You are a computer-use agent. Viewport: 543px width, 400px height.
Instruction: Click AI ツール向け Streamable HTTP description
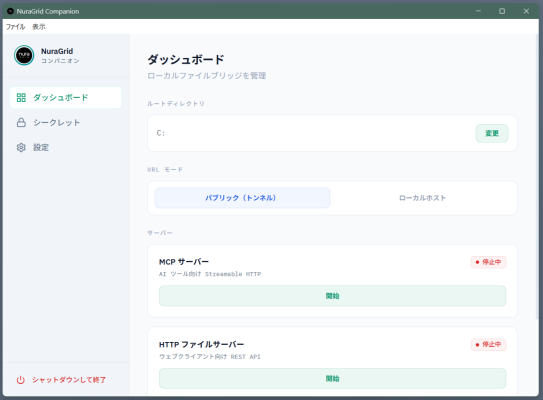tap(210, 274)
